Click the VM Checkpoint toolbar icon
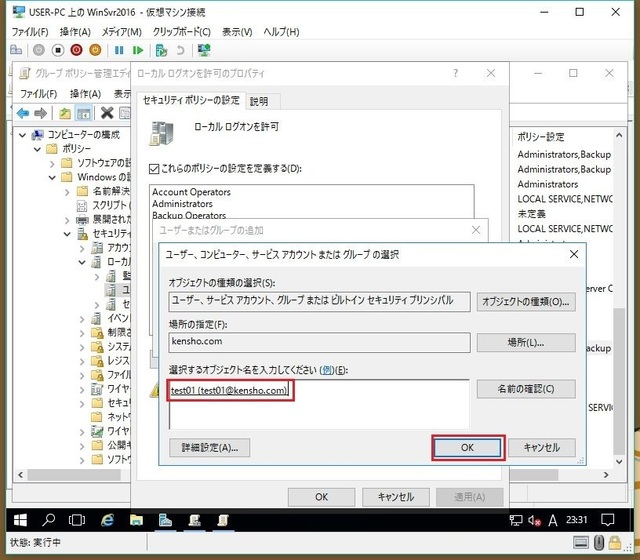 160,49
